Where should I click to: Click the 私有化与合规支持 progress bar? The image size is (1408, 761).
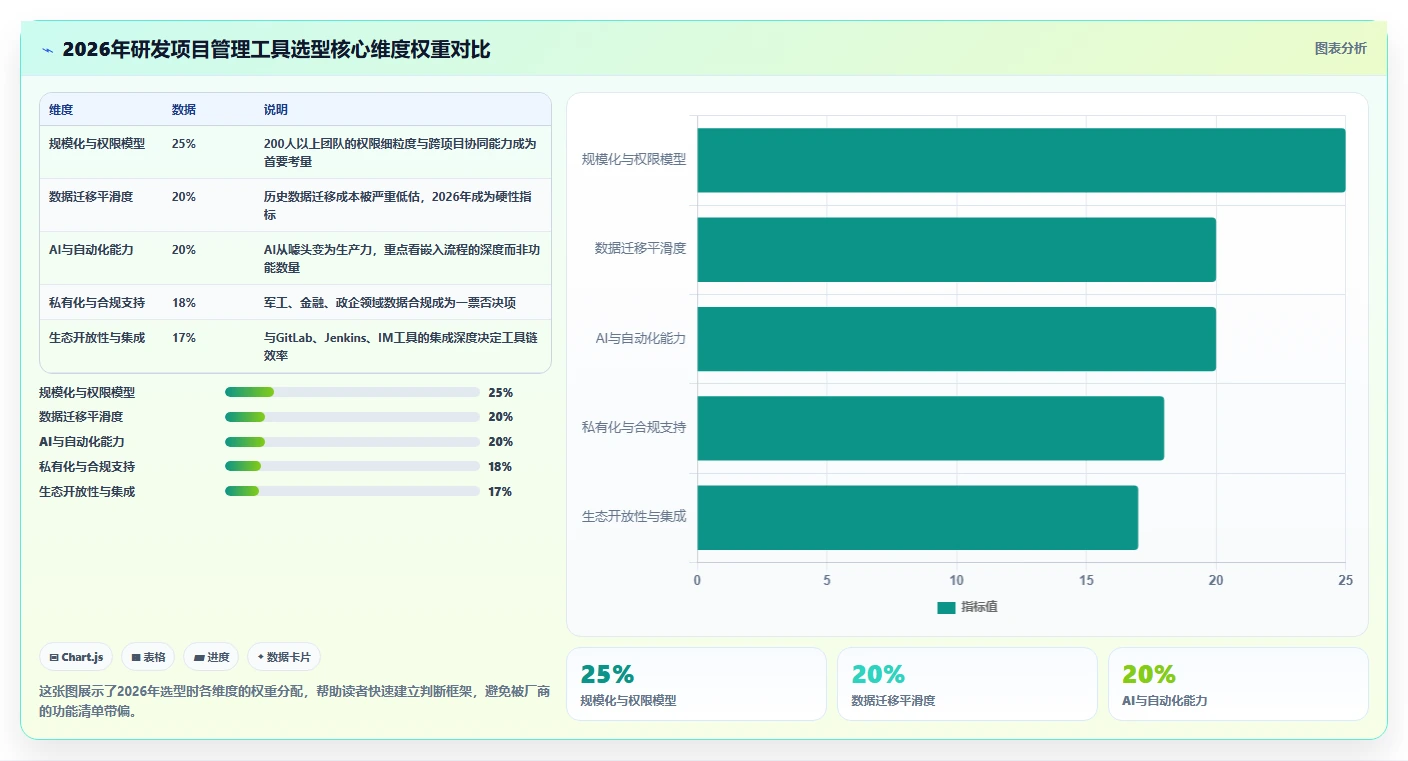click(x=352, y=466)
